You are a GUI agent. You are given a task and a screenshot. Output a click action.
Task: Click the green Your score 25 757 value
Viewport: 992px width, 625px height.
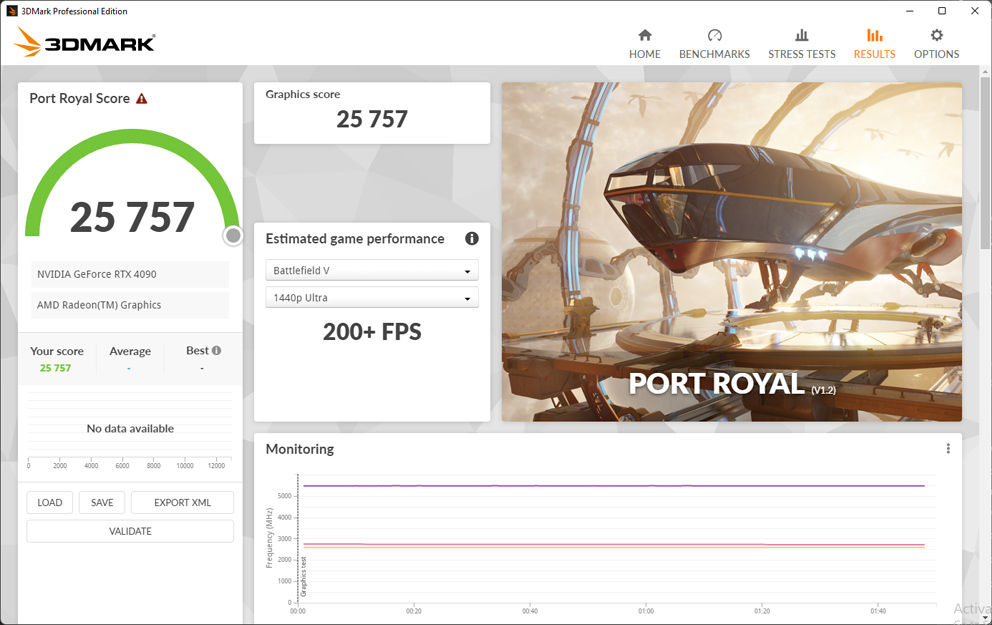[56, 368]
